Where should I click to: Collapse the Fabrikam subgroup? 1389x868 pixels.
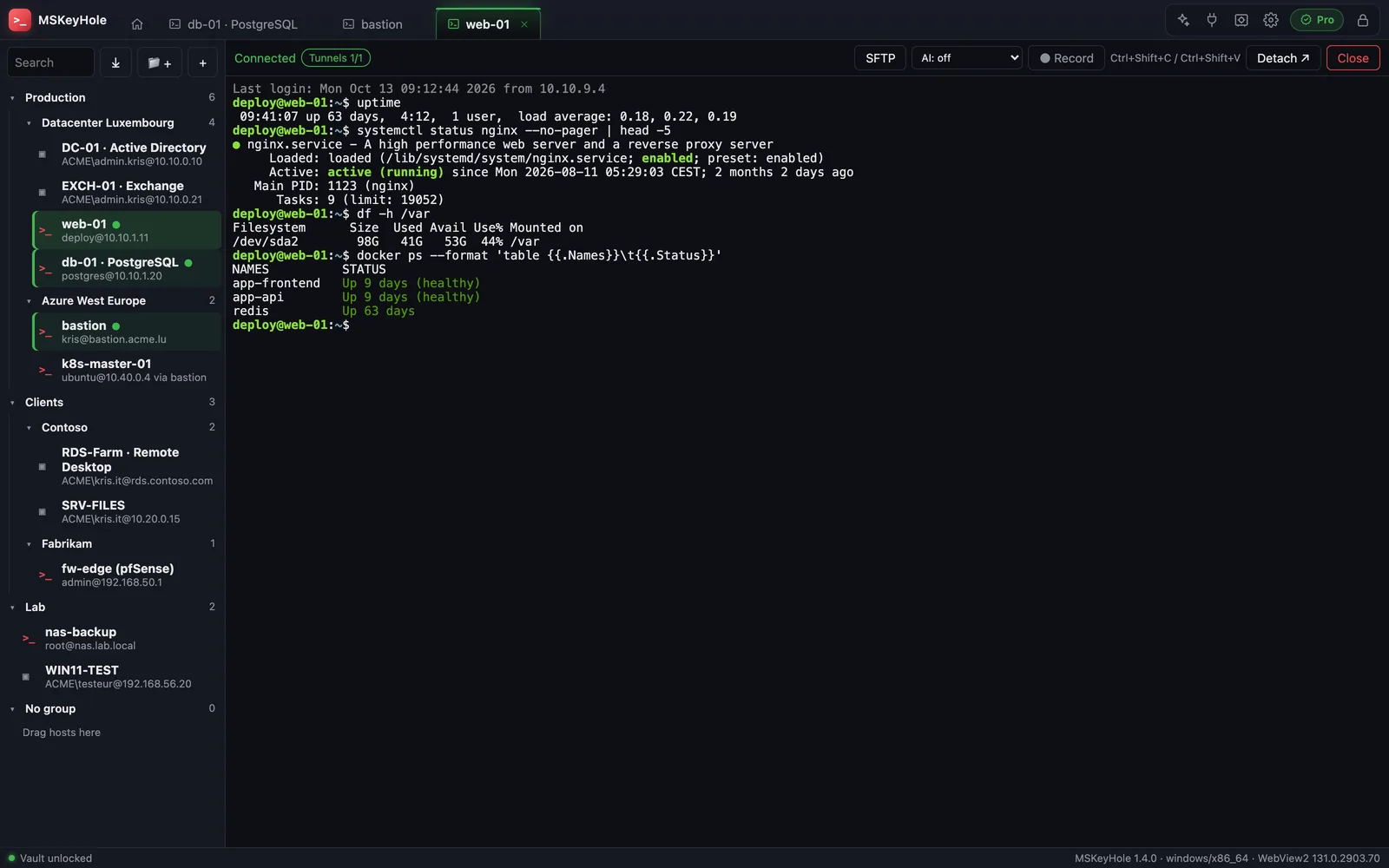coord(29,544)
